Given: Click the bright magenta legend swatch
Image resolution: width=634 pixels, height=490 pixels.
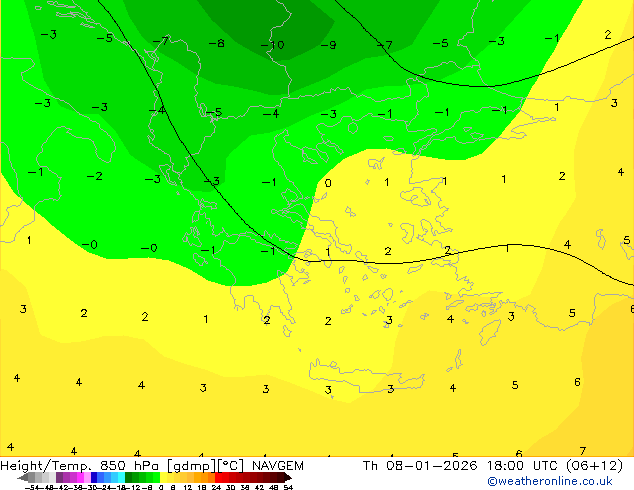Looking at the screenshot, I should tap(80, 477).
